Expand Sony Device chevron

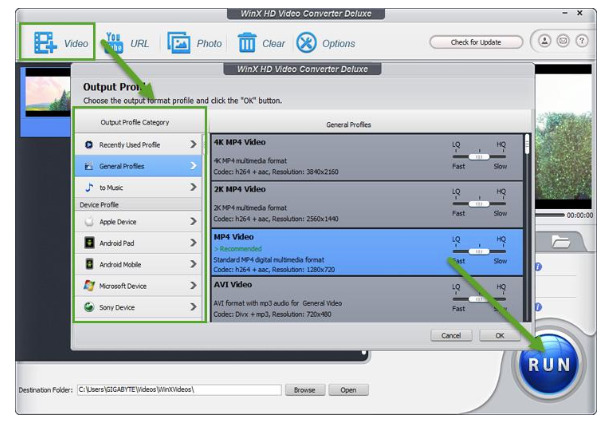(193, 307)
